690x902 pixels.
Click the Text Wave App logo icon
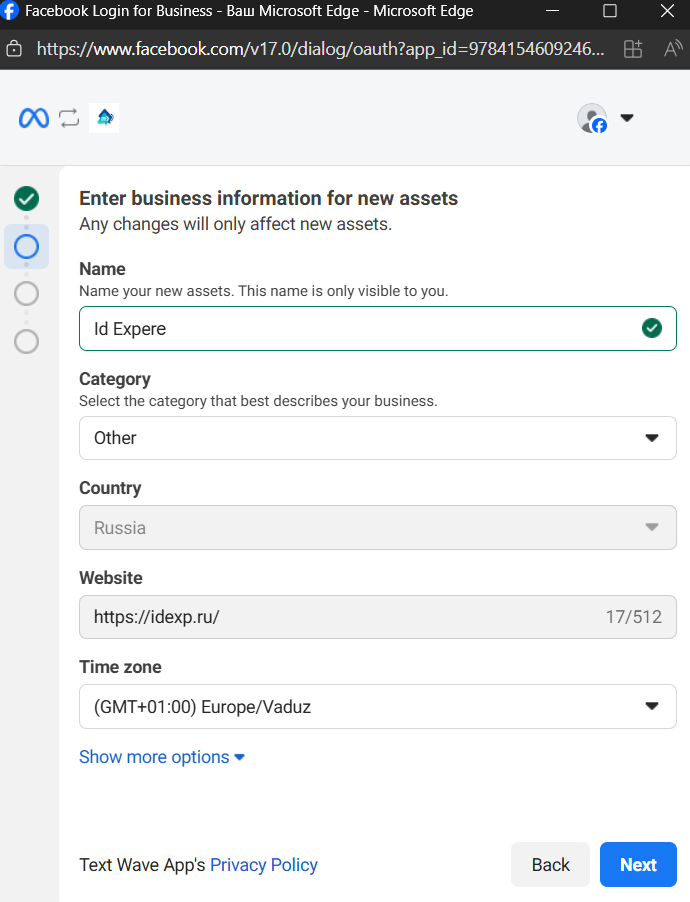click(x=104, y=118)
